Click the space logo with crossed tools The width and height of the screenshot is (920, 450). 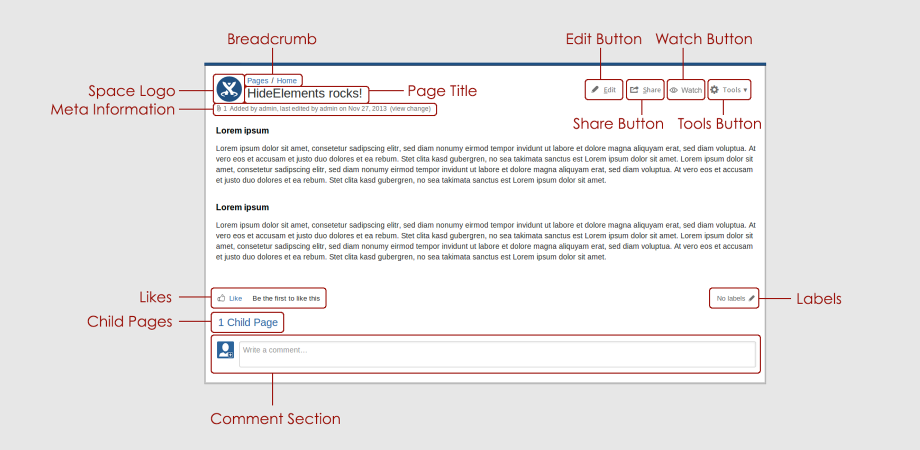point(229,89)
